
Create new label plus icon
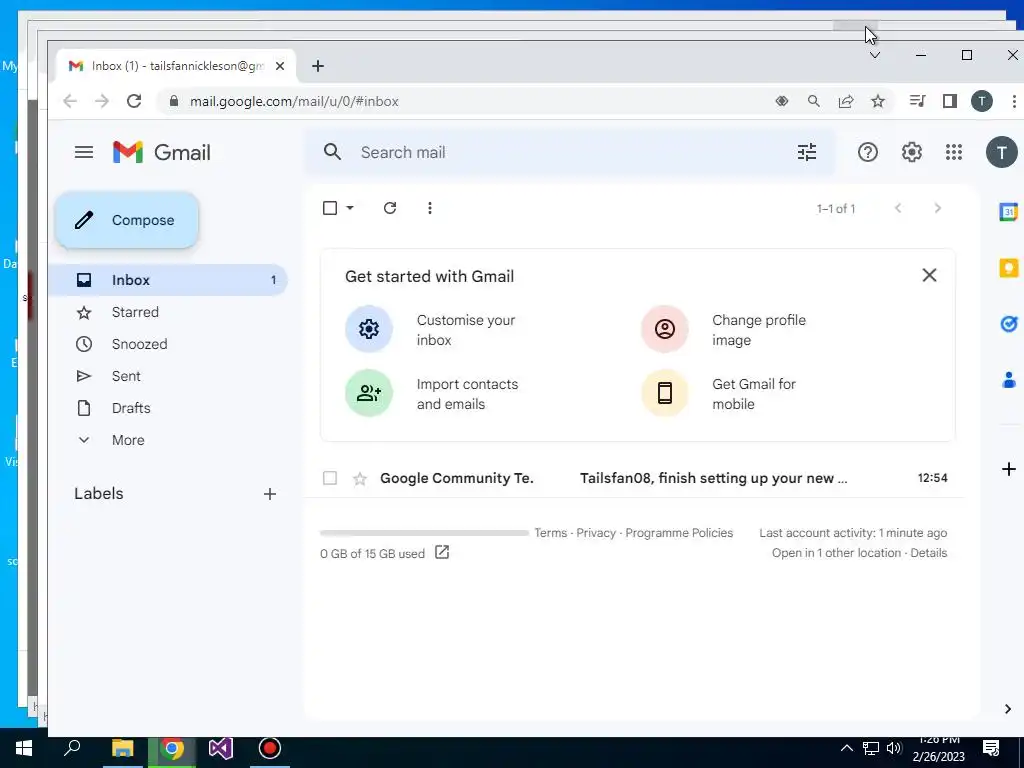click(x=270, y=494)
